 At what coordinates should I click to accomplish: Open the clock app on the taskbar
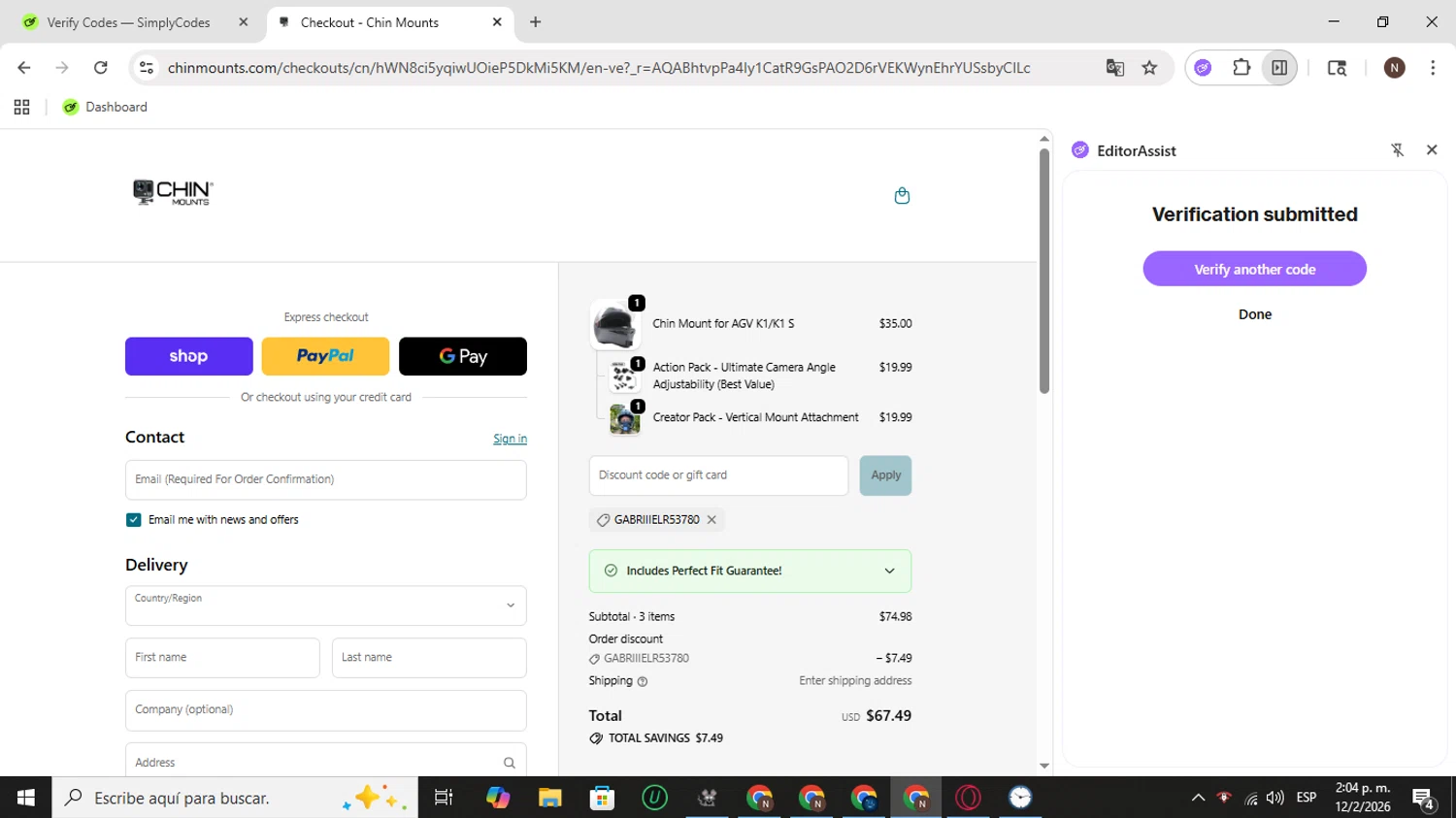pos(1020,798)
